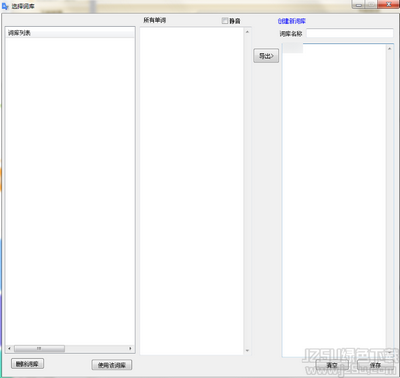Click the 清空 (clear) button

pos(332,365)
